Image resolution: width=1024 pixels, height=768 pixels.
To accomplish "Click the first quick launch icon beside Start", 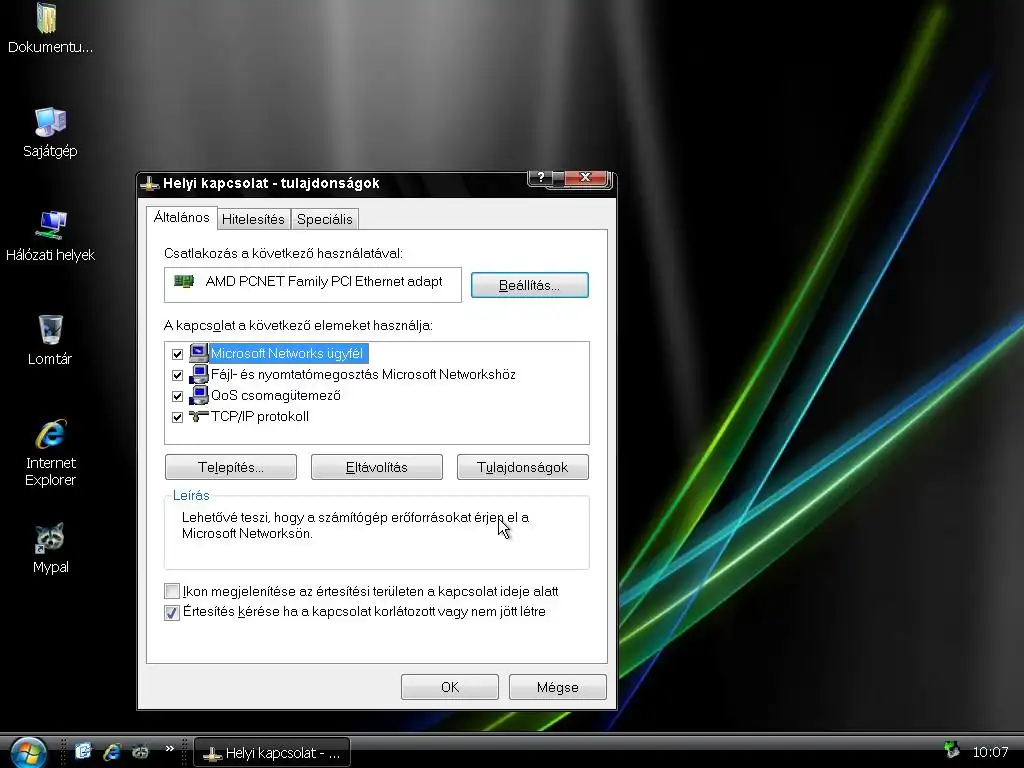I will (83, 752).
